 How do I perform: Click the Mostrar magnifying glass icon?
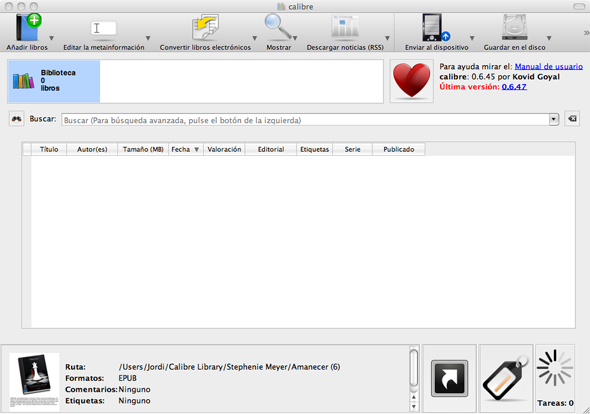[x=278, y=27]
